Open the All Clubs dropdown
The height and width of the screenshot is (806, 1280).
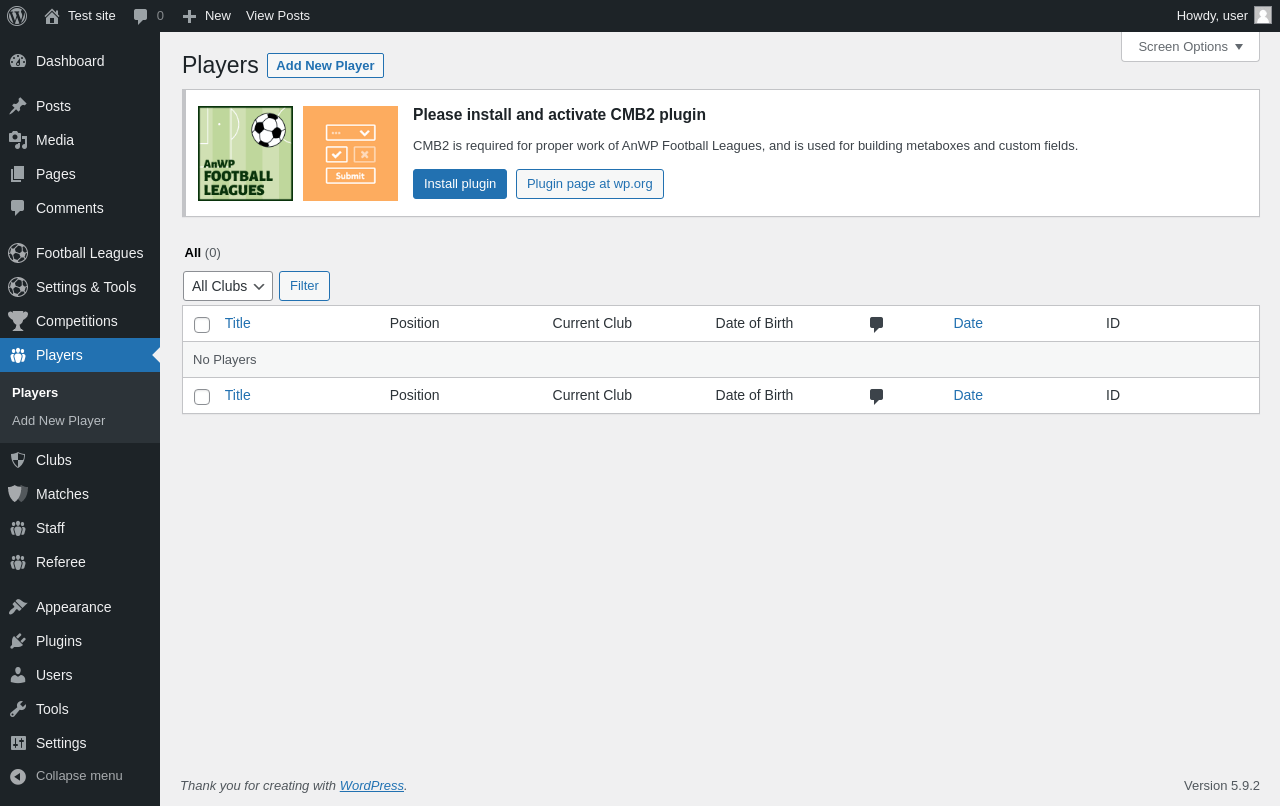pos(228,286)
